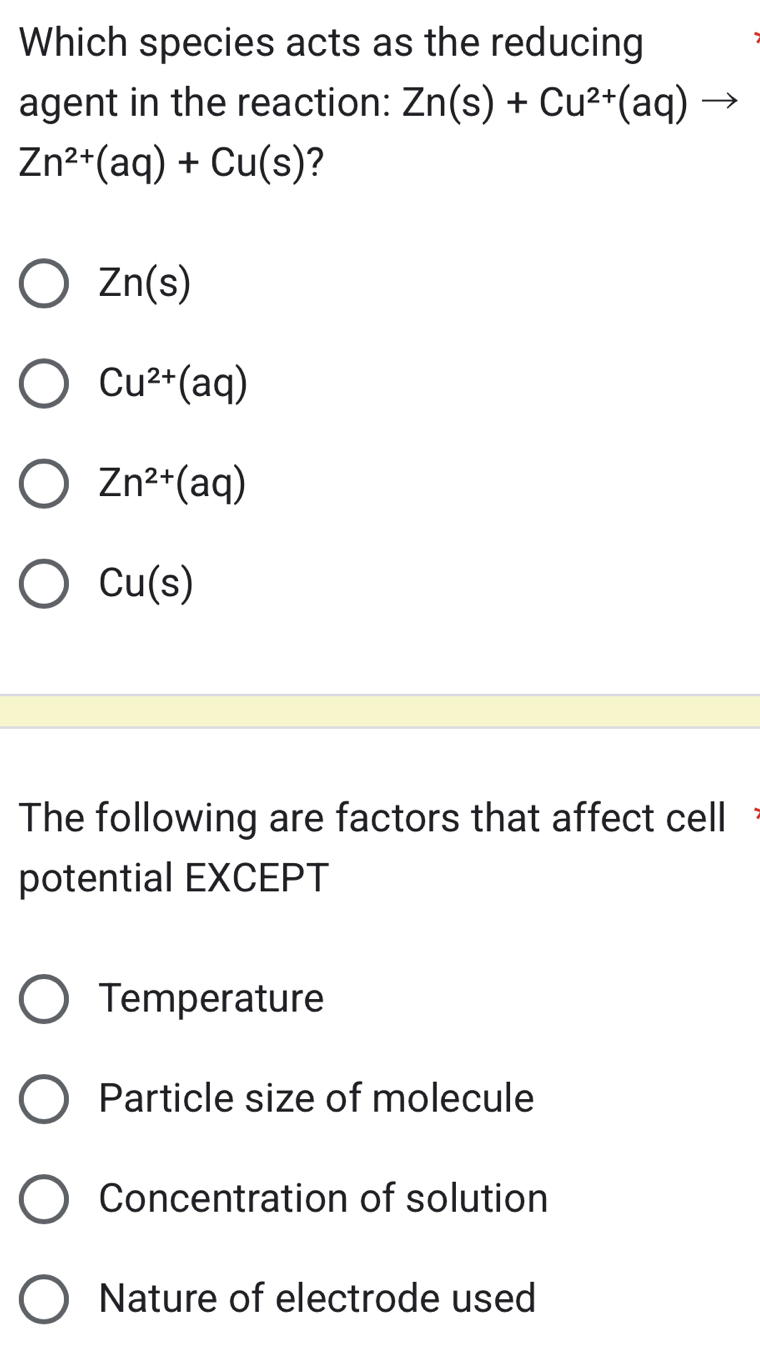This screenshot has width=760, height=1347.
Task: Click the Concentration of solution label text
Action: coord(322,1199)
